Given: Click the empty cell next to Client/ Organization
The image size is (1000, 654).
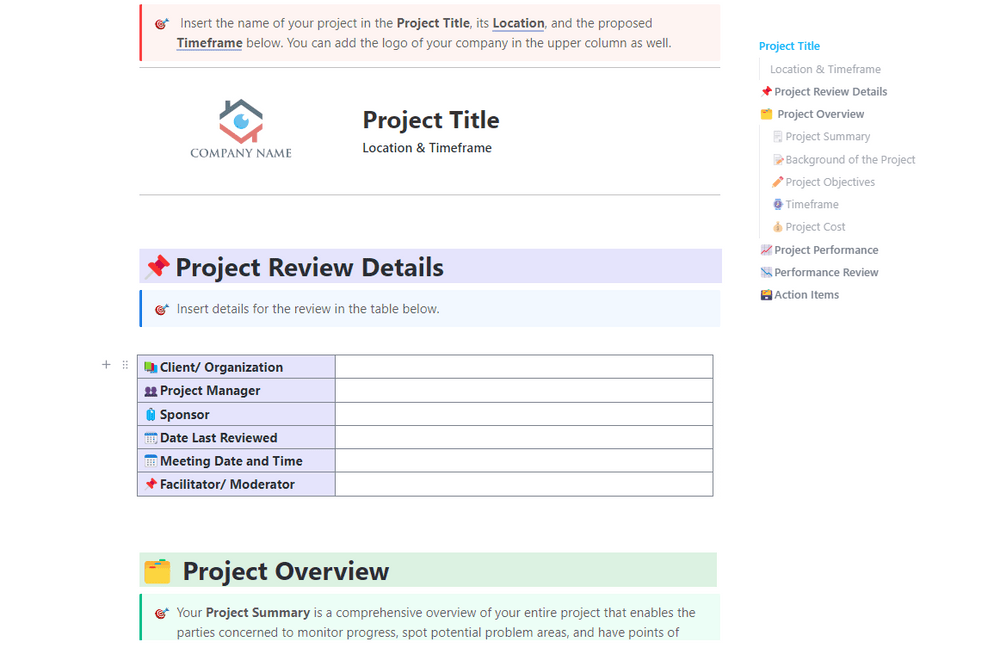Looking at the screenshot, I should pyautogui.click(x=523, y=367).
